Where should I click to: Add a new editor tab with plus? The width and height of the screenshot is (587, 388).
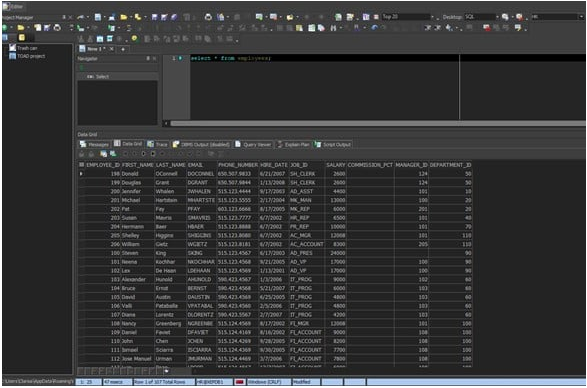(123, 49)
